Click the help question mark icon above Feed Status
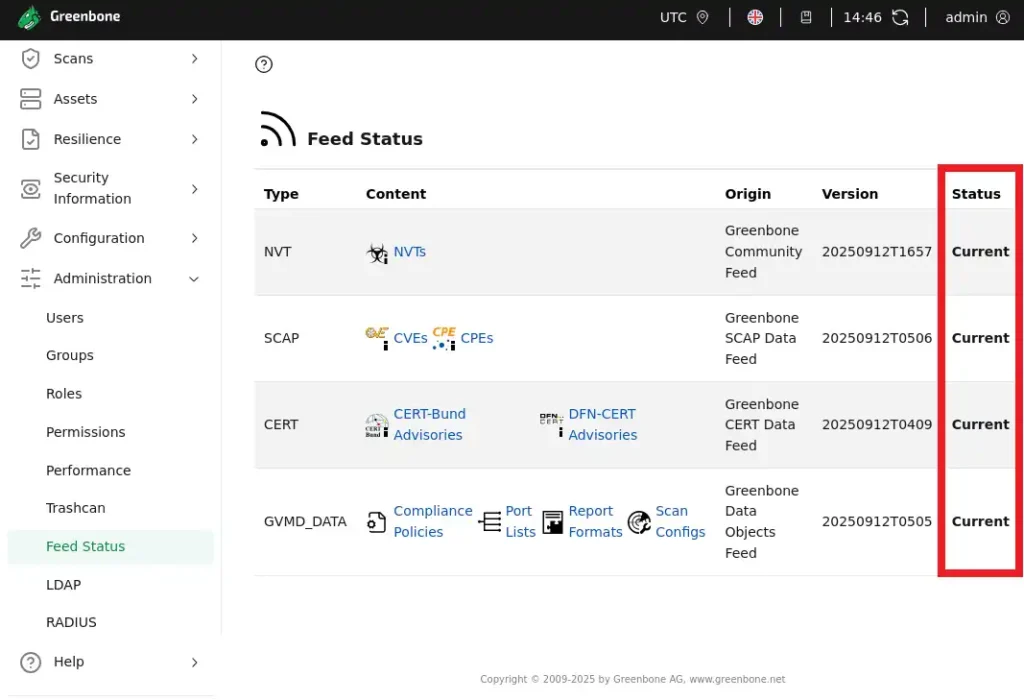Screen dimensions: 1024x700 [264, 65]
